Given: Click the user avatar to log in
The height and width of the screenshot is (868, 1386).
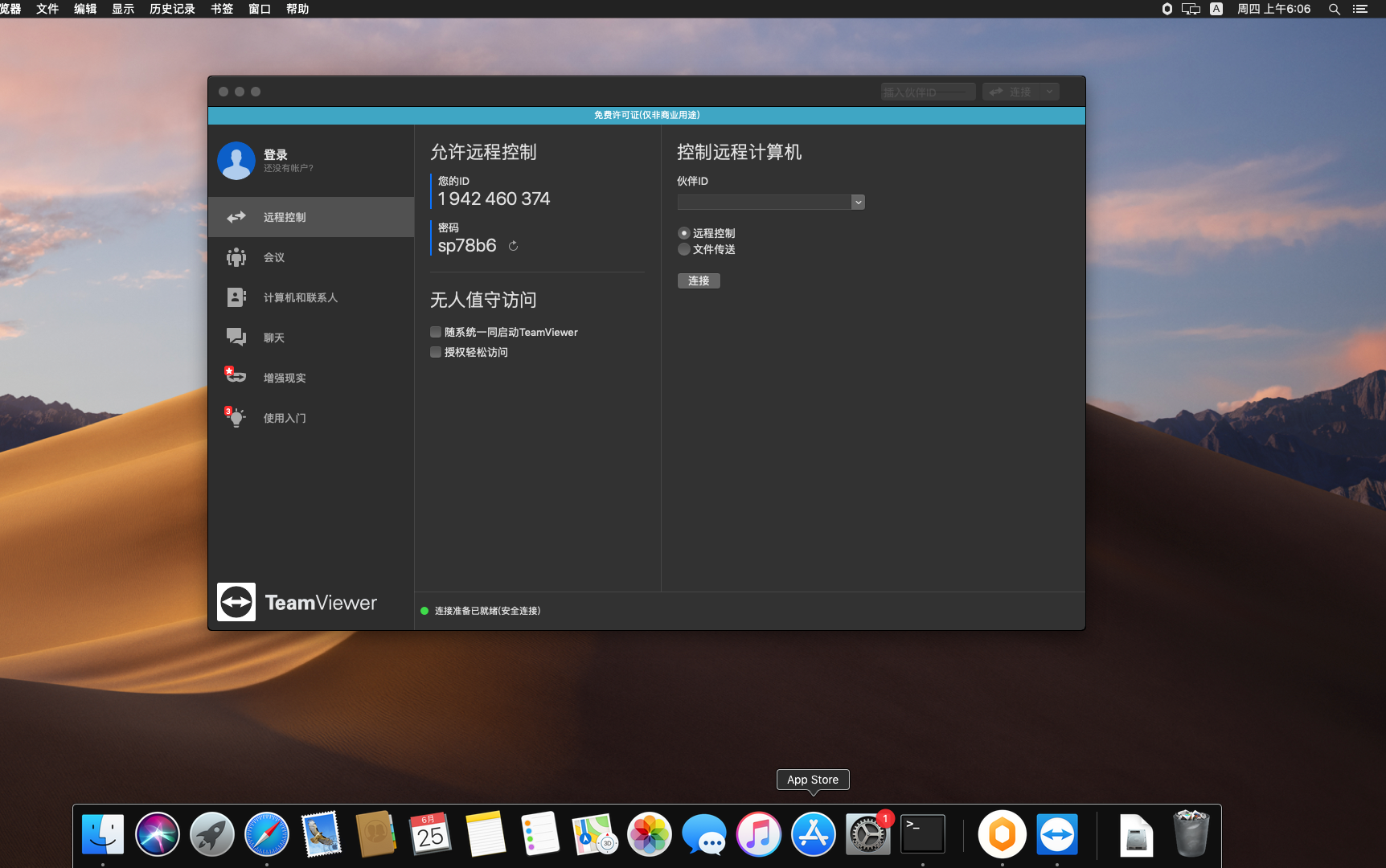Looking at the screenshot, I should click(x=236, y=161).
